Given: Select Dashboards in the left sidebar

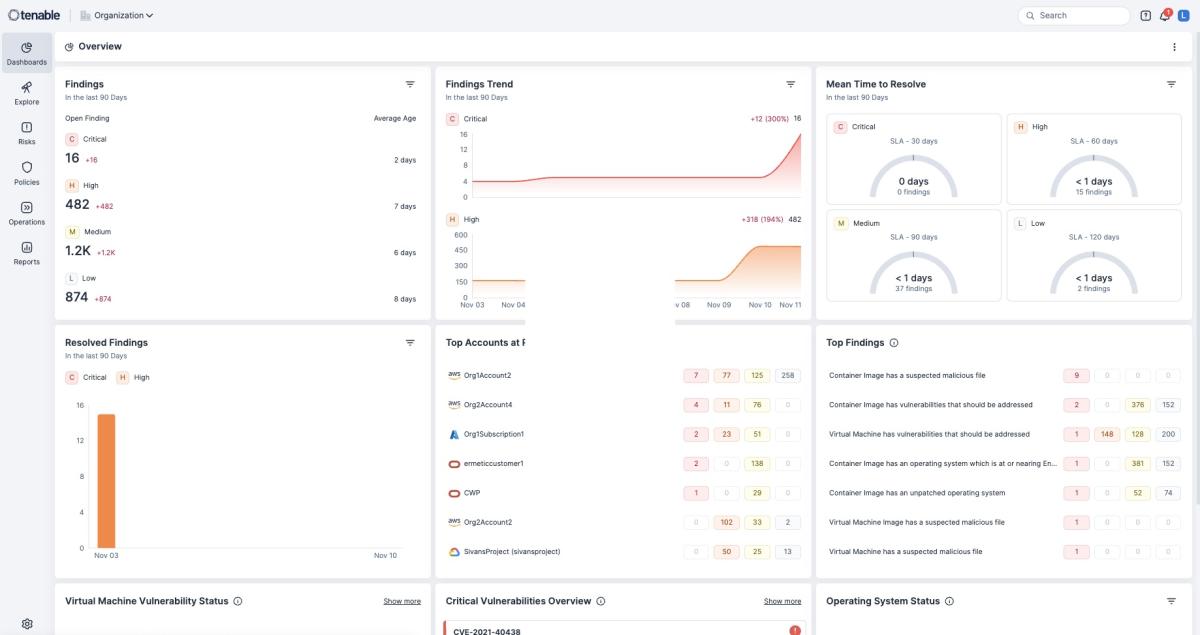Looking at the screenshot, I should click(26, 52).
